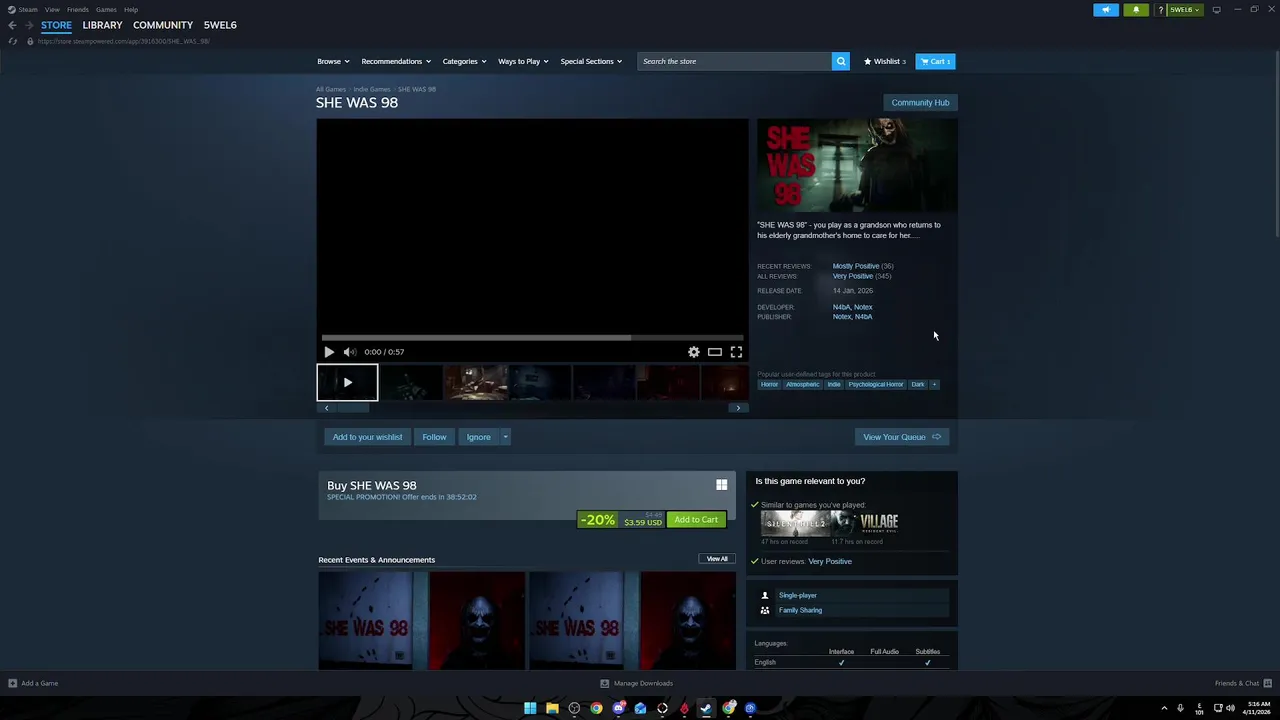This screenshot has width=1280, height=720.
Task: Focus the Search the store field
Action: [x=735, y=61]
